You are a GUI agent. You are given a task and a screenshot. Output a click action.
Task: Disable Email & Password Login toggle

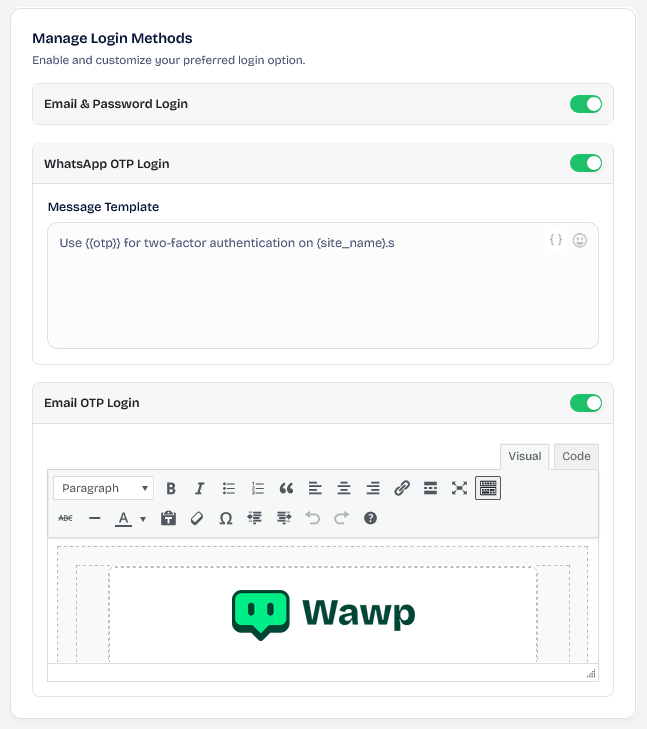point(586,104)
